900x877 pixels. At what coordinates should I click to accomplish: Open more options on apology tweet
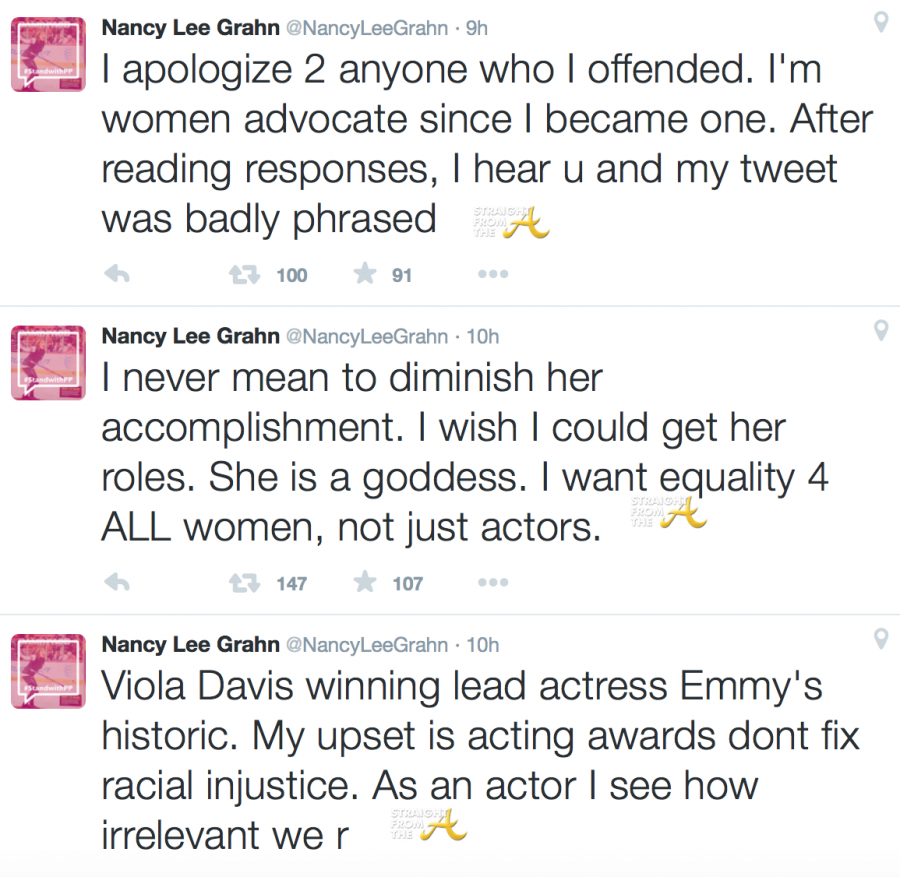click(492, 275)
